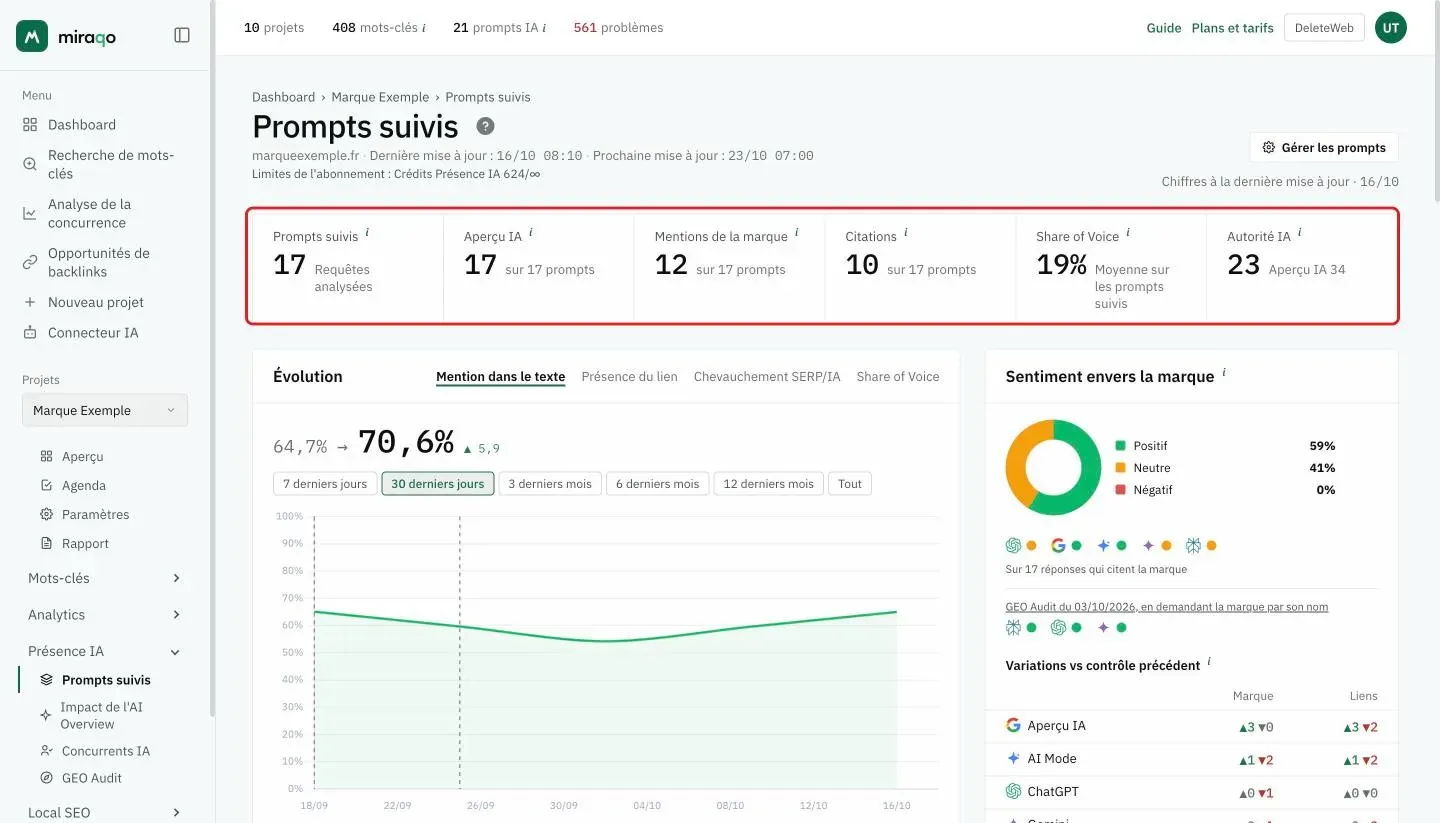Click the Marque Exemple breadcrumb
Viewport: 1440px width, 823px height.
[380, 97]
